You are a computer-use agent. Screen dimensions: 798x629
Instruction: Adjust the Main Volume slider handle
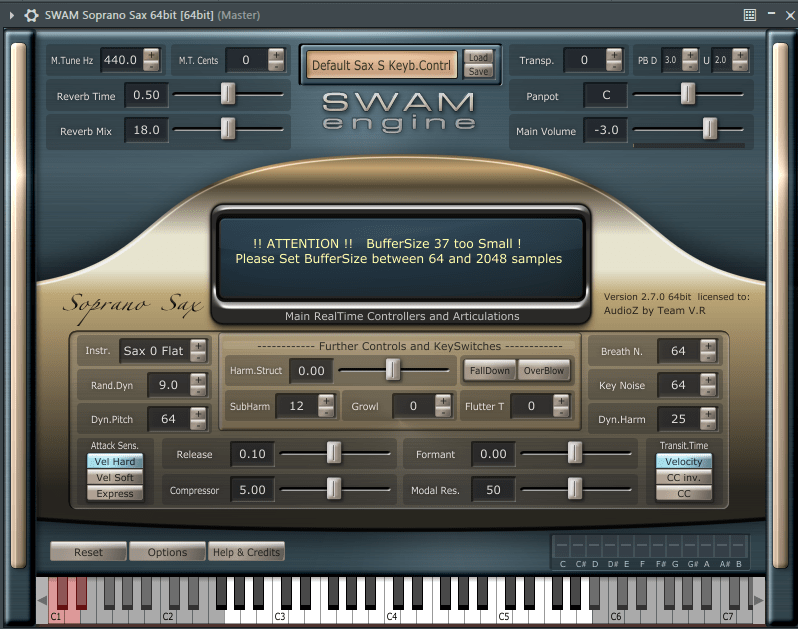710,129
